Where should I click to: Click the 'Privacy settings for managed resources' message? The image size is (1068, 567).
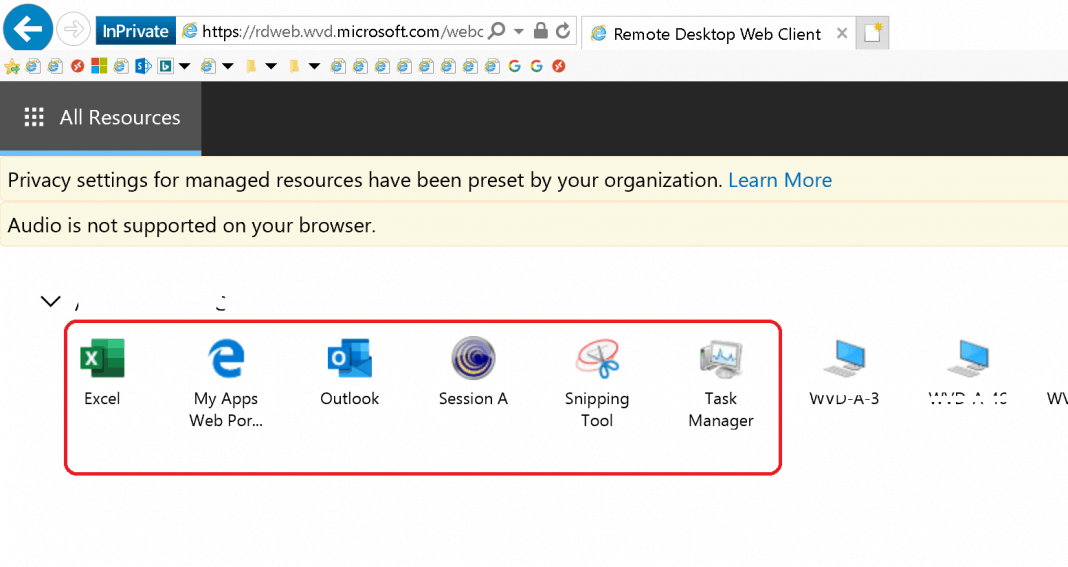click(x=364, y=180)
